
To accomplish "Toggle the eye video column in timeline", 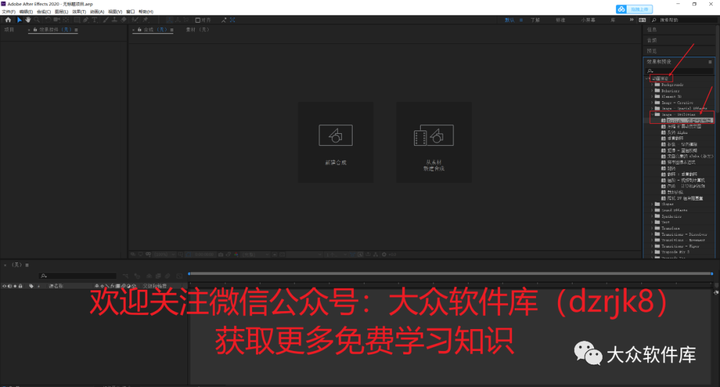I will [4, 286].
